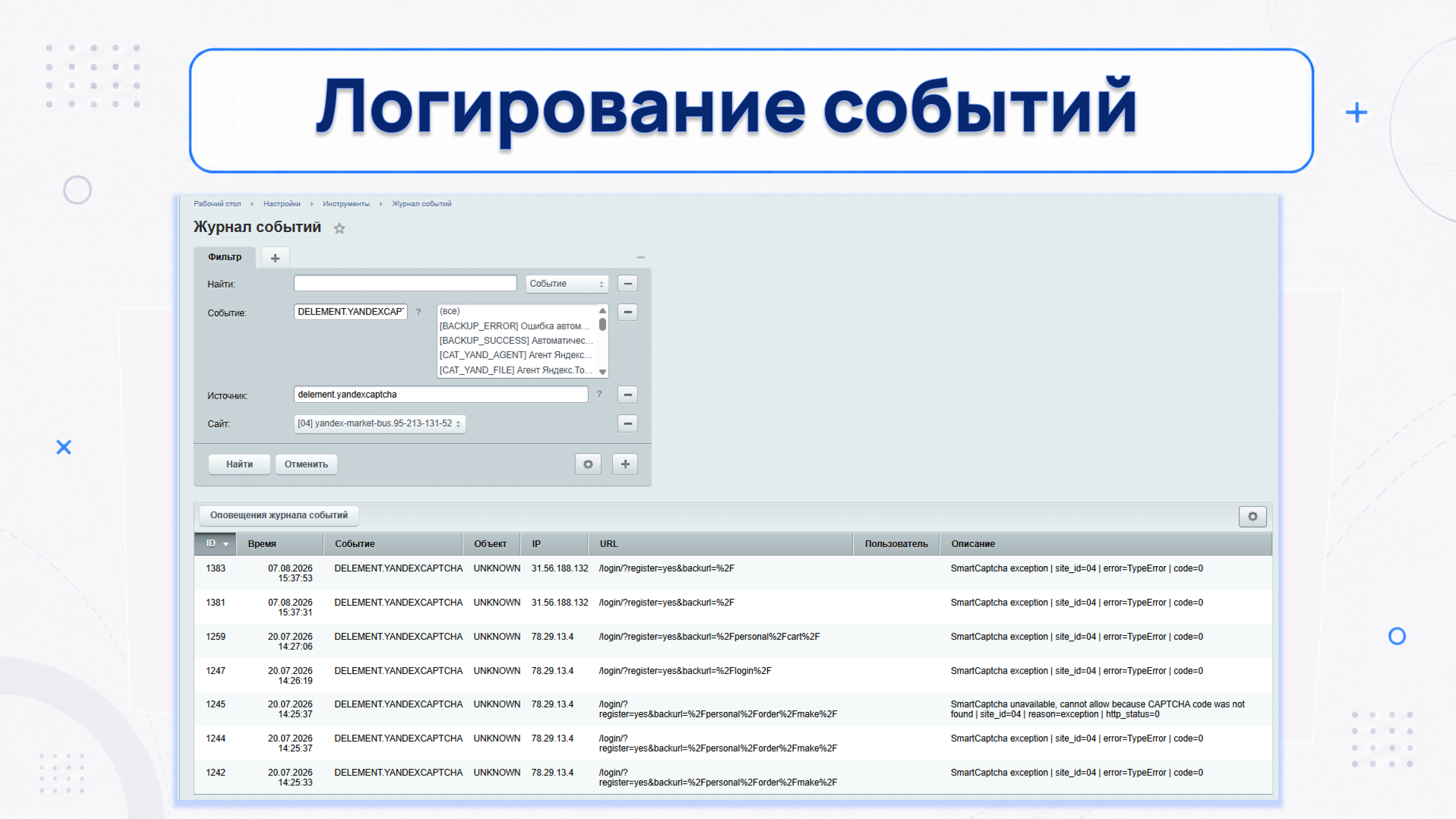
Task: Open the Сайт site selector dropdown
Action: click(x=379, y=423)
